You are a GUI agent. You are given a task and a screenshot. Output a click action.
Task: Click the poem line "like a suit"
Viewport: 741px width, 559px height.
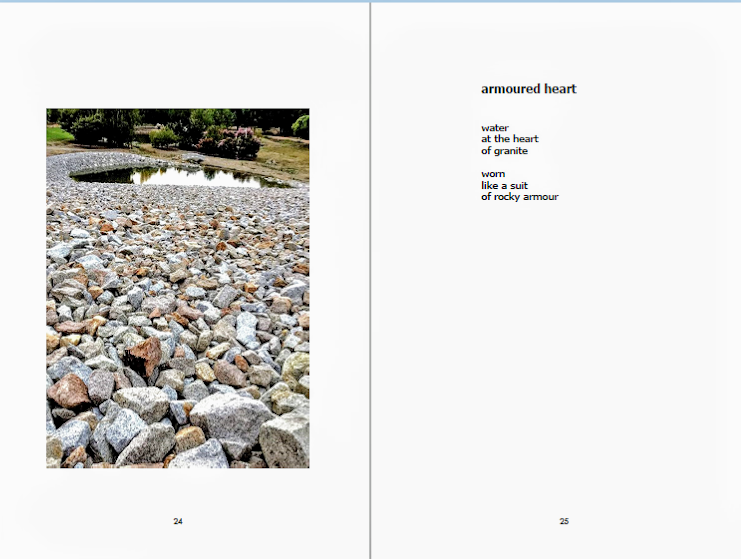point(504,185)
